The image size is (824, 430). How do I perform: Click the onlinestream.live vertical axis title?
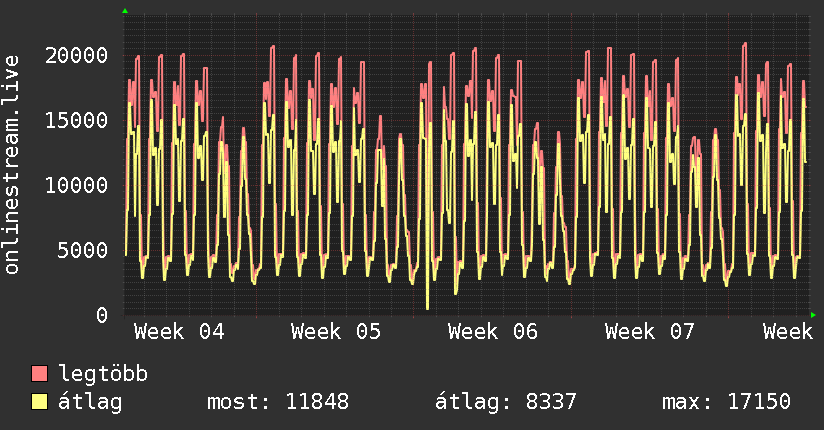(x=13, y=165)
